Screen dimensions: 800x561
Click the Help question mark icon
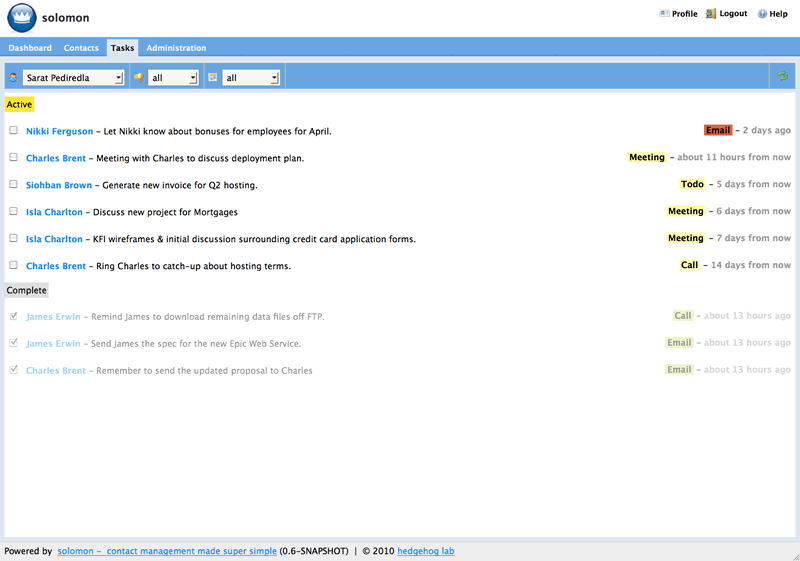762,14
